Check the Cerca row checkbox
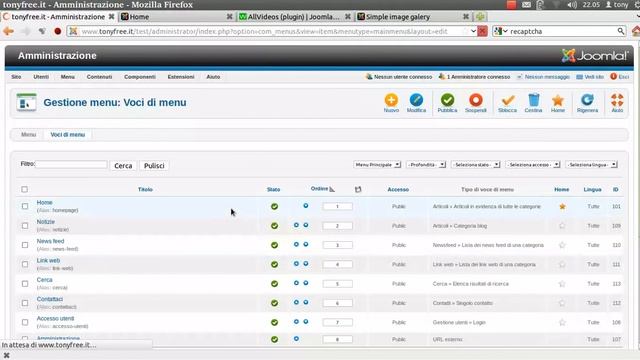640x360 pixels. (25, 284)
